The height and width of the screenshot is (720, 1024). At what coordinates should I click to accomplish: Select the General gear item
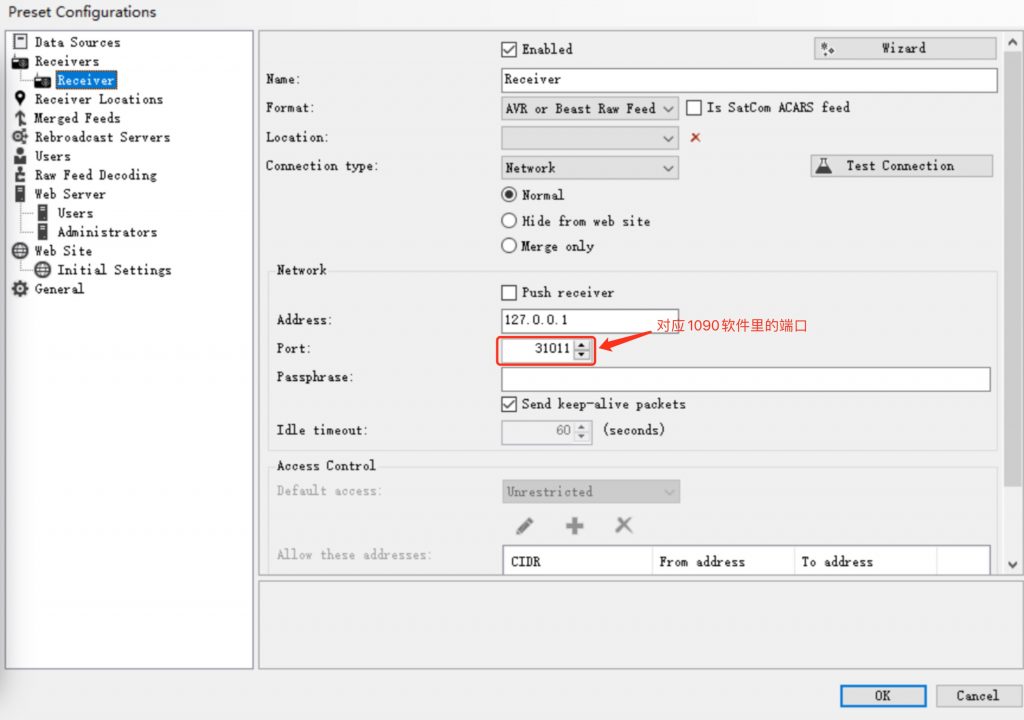point(59,289)
